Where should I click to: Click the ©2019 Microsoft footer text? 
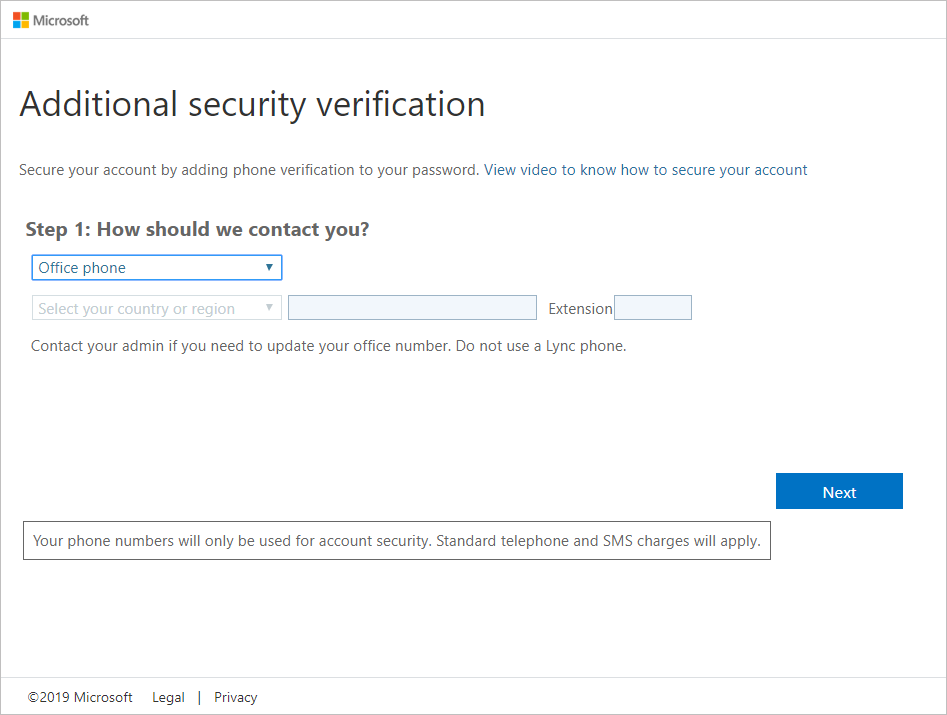80,697
